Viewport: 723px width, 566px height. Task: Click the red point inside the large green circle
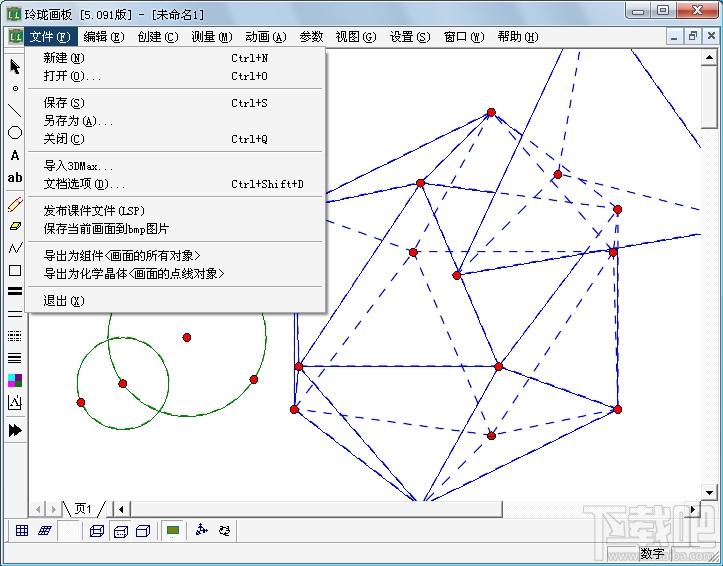(x=187, y=337)
